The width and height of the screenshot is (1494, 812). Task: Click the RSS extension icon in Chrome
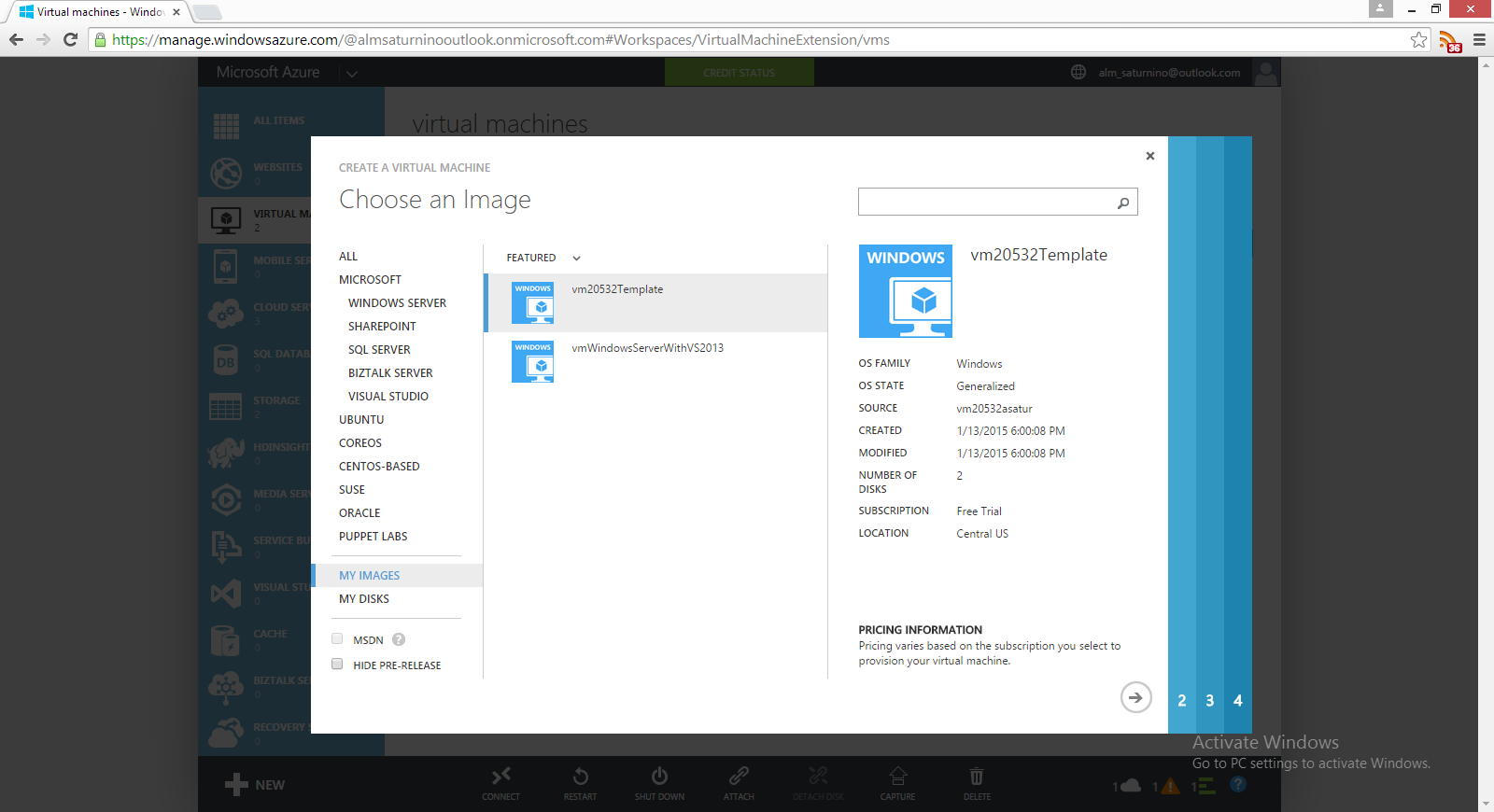click(1449, 41)
